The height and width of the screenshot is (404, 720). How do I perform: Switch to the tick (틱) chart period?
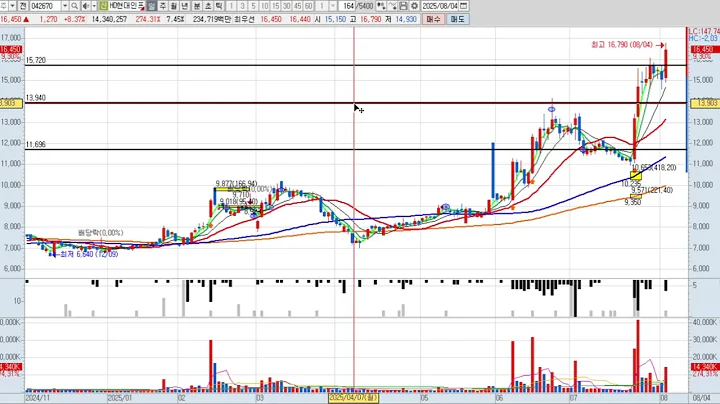point(219,6)
